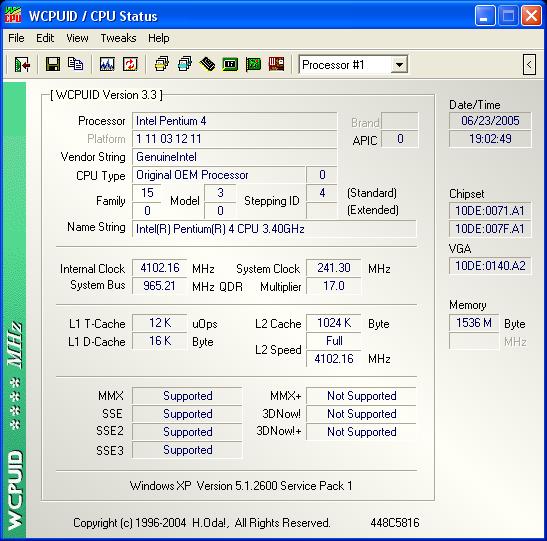This screenshot has height=541, width=547.
Task: Click the date 06/23/2005
Action: [490, 121]
